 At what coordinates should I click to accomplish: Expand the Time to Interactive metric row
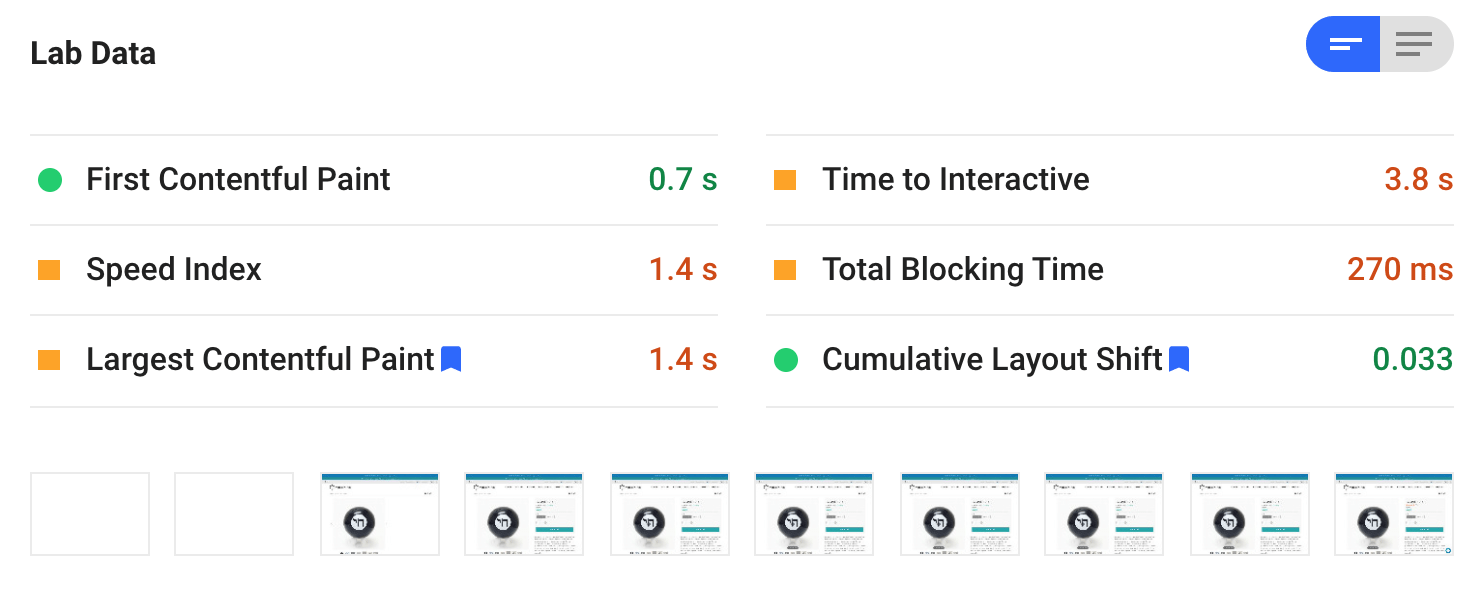pos(955,180)
